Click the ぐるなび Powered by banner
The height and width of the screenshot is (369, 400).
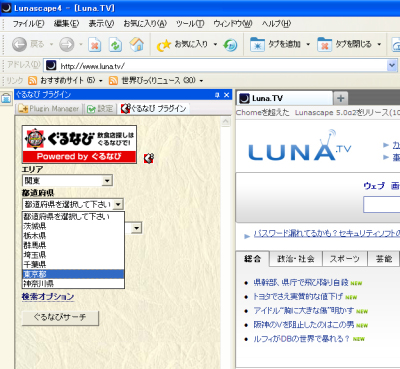[x=79, y=144]
